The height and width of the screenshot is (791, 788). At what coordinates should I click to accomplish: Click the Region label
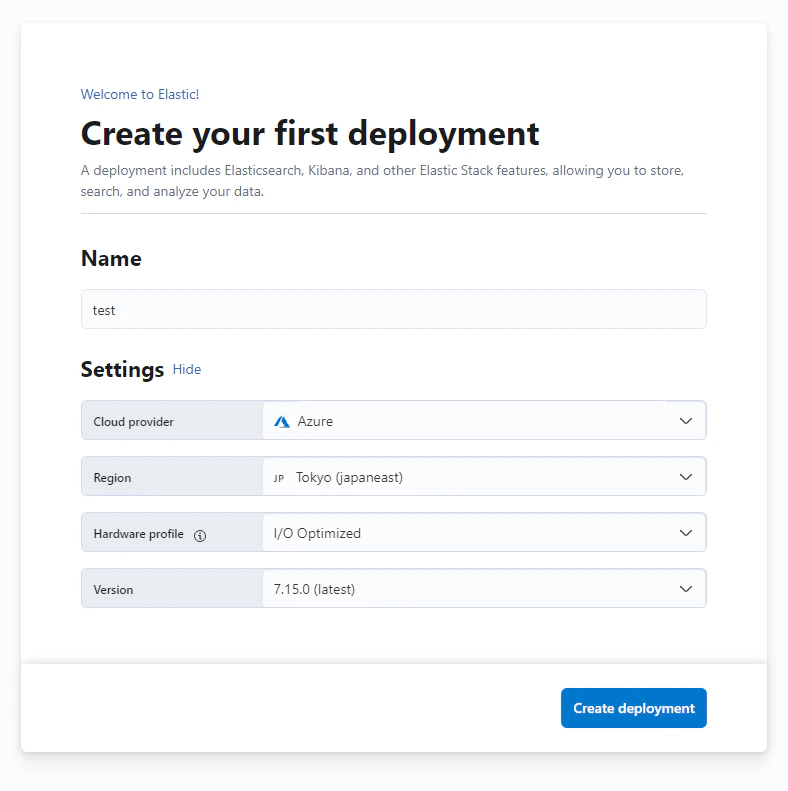point(112,478)
